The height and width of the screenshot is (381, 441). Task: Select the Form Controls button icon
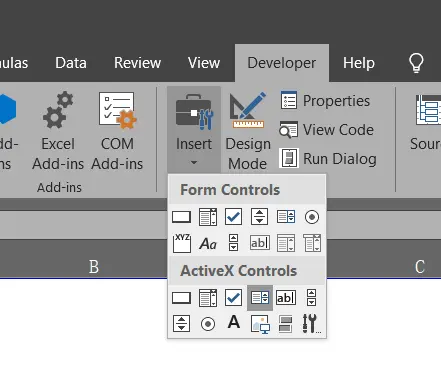pyautogui.click(x=181, y=217)
